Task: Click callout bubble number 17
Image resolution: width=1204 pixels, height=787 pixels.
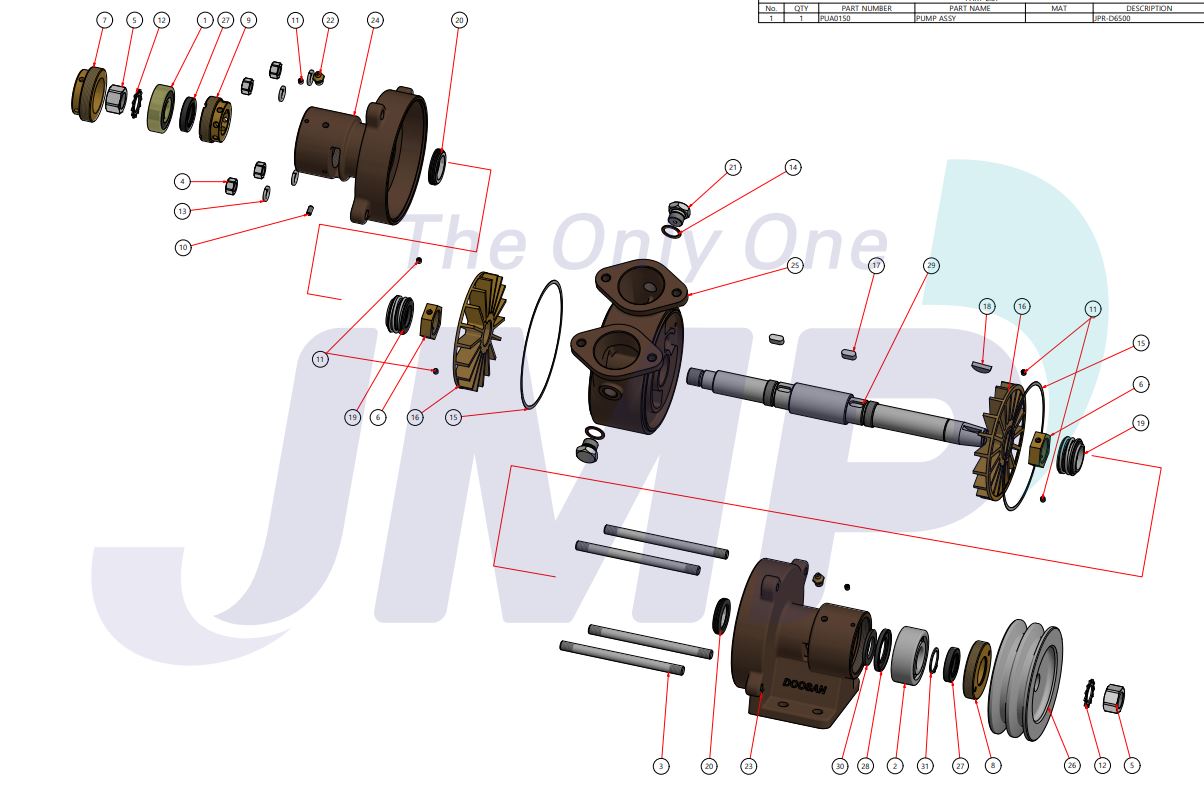Action: pos(876,266)
